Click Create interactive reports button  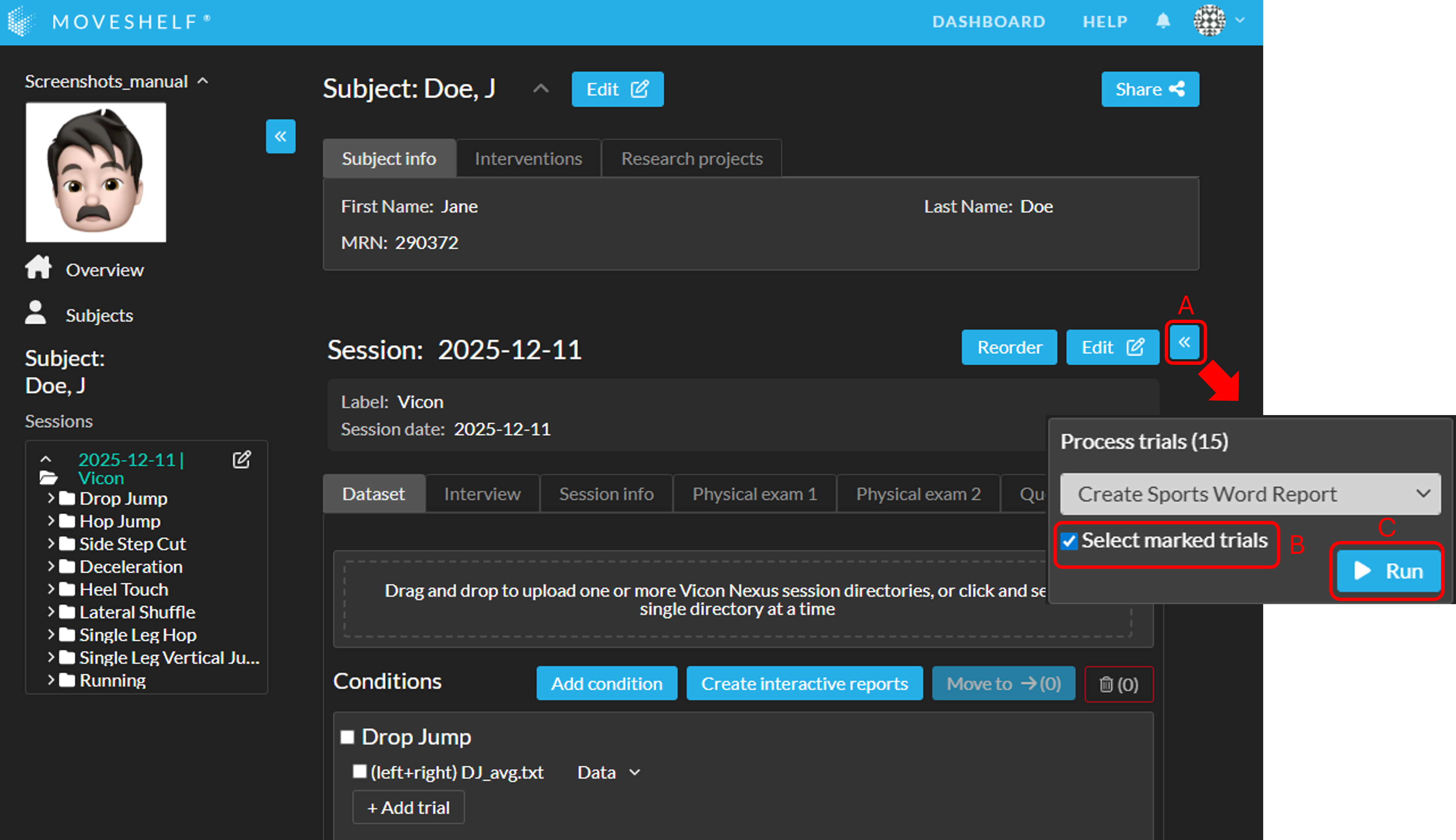pyautogui.click(x=804, y=684)
